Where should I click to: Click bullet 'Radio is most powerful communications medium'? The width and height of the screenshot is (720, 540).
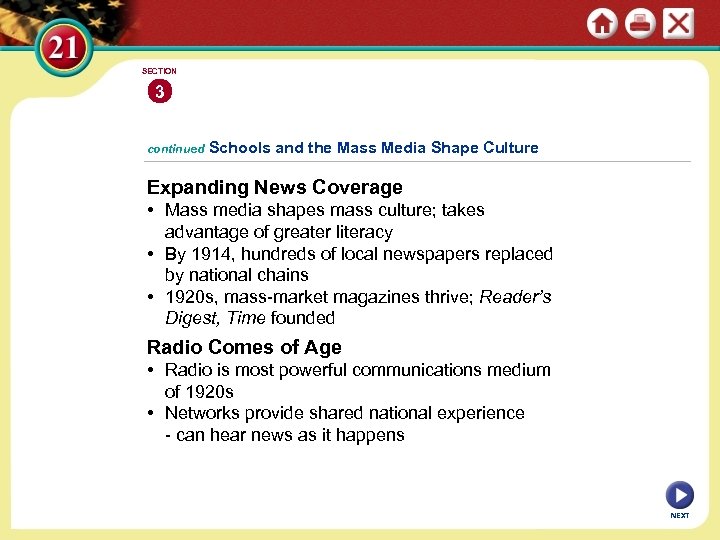[357, 380]
